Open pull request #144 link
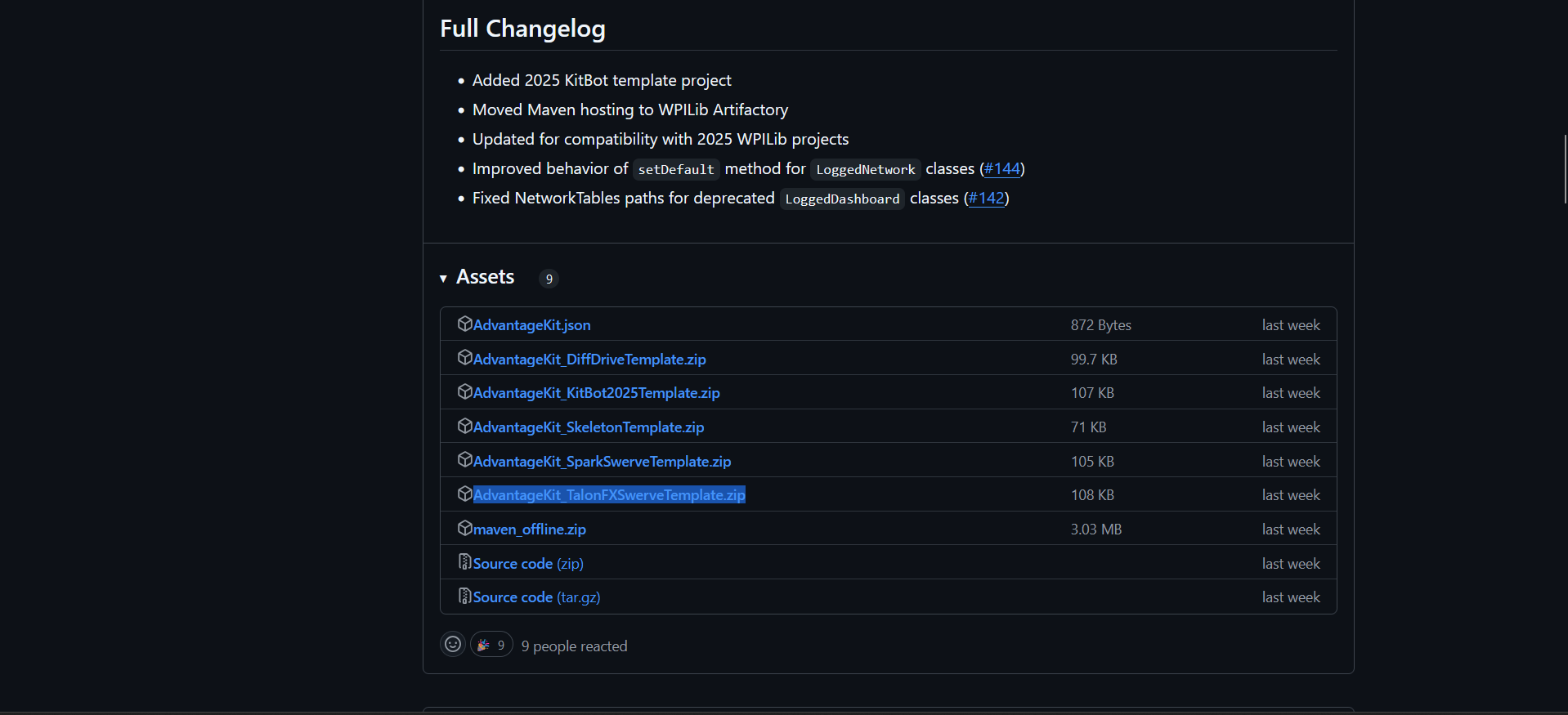 point(1002,168)
